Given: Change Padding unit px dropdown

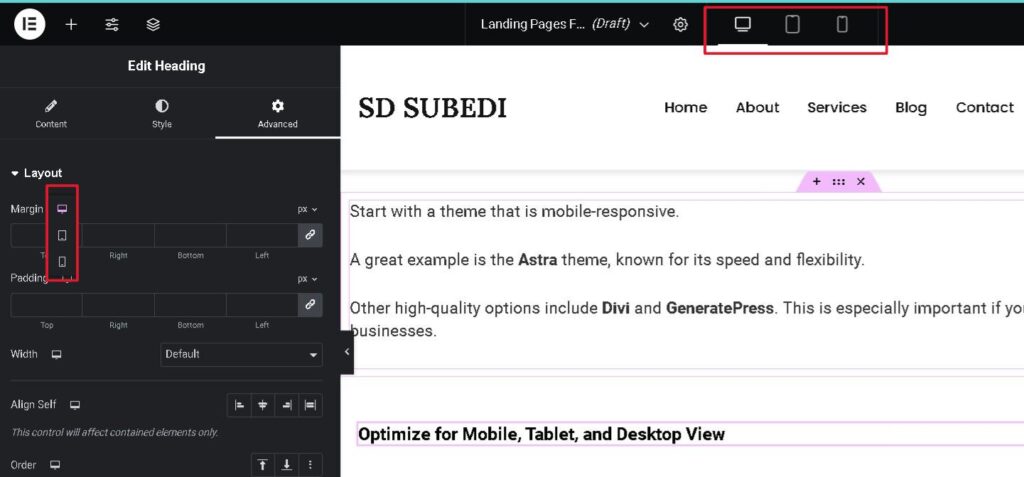Looking at the screenshot, I should click(x=308, y=279).
